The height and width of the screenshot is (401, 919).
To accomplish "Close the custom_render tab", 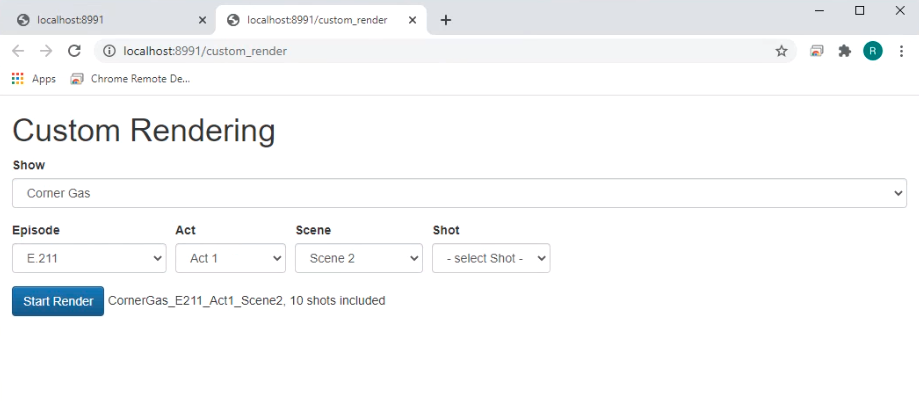I will [x=412, y=19].
